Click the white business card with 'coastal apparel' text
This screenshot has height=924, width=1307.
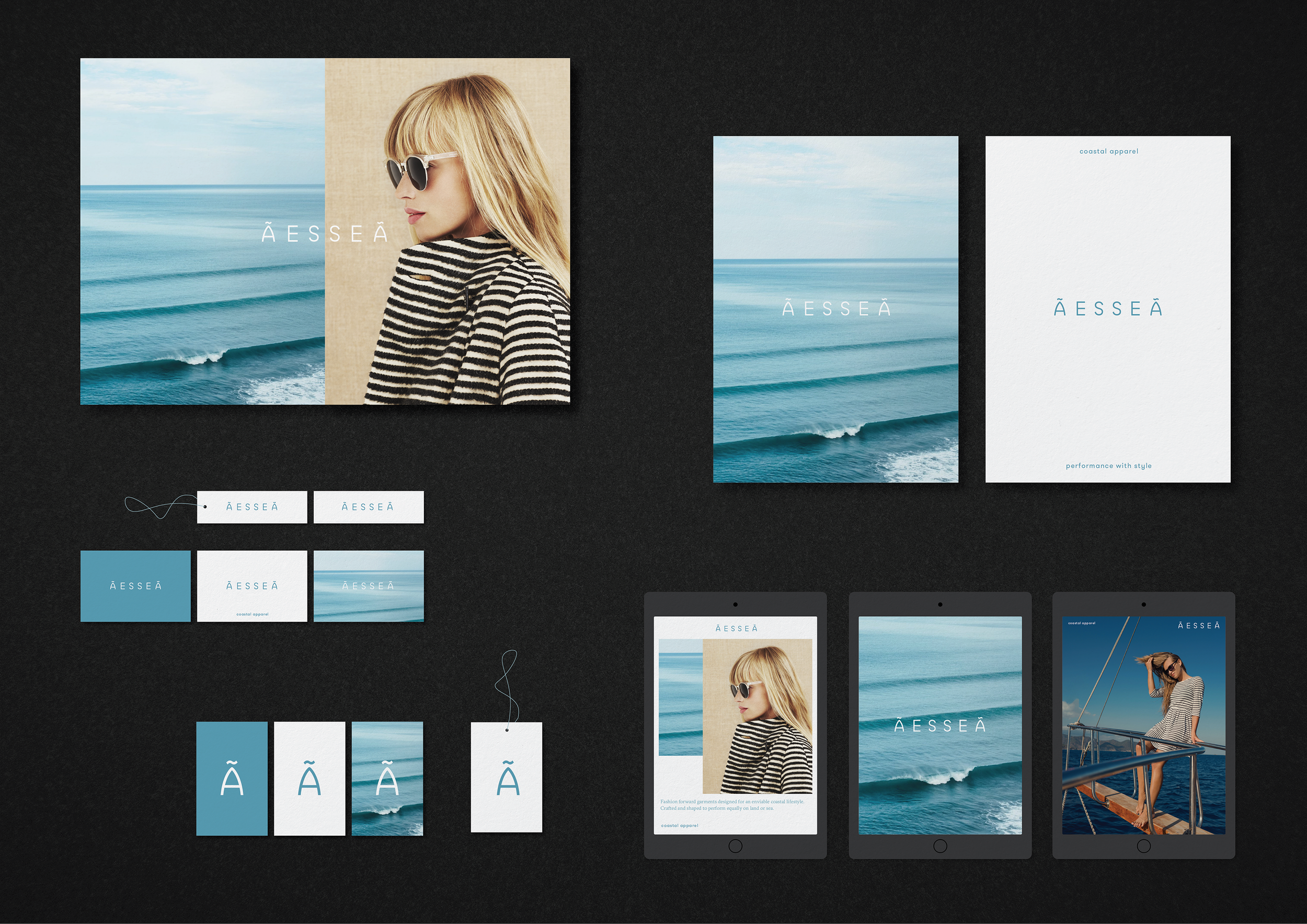tap(251, 585)
